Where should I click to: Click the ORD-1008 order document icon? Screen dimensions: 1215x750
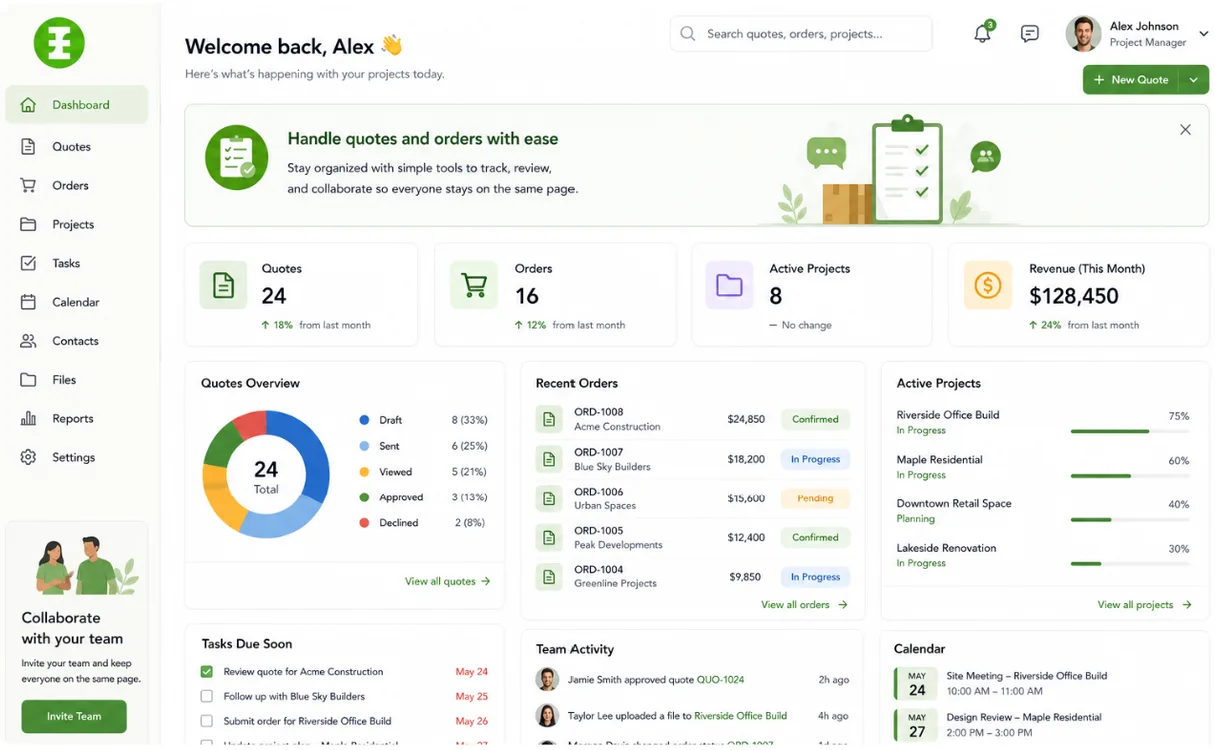tap(548, 420)
